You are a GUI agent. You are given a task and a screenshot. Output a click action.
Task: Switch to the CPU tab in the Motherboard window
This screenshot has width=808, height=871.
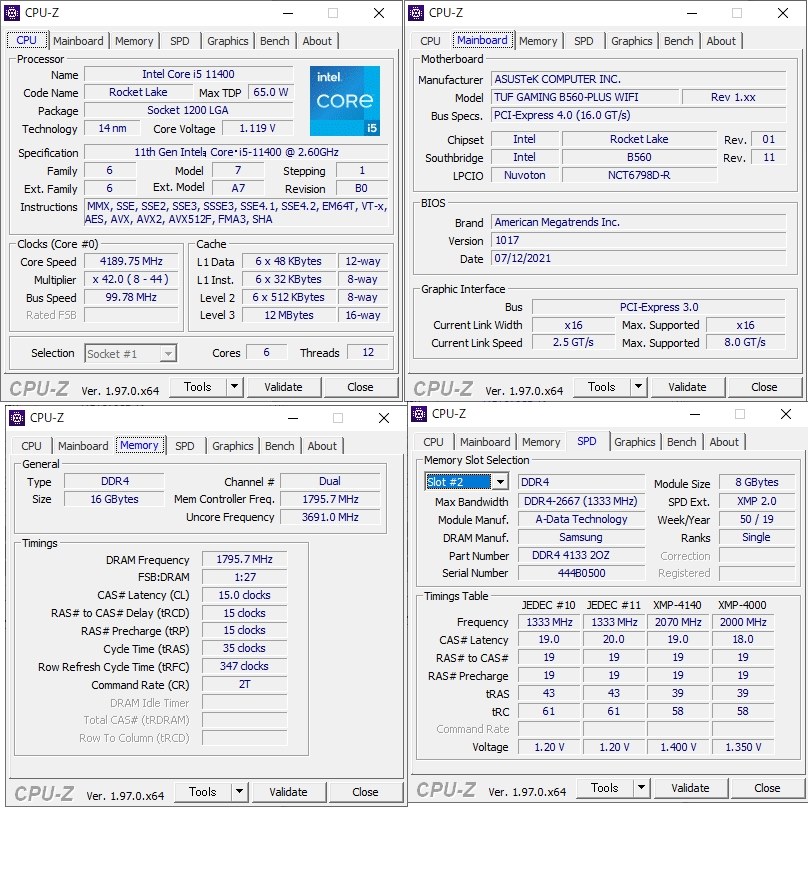(x=430, y=41)
